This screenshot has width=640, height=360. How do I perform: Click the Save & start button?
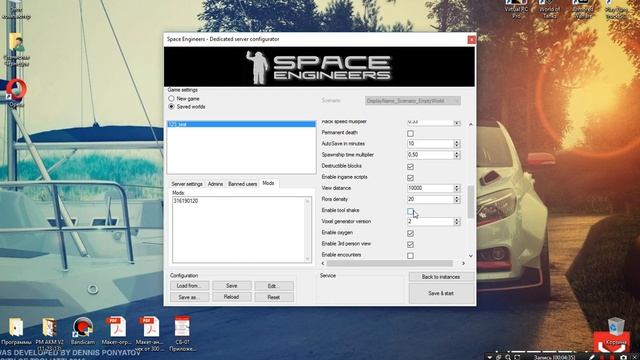point(441,293)
